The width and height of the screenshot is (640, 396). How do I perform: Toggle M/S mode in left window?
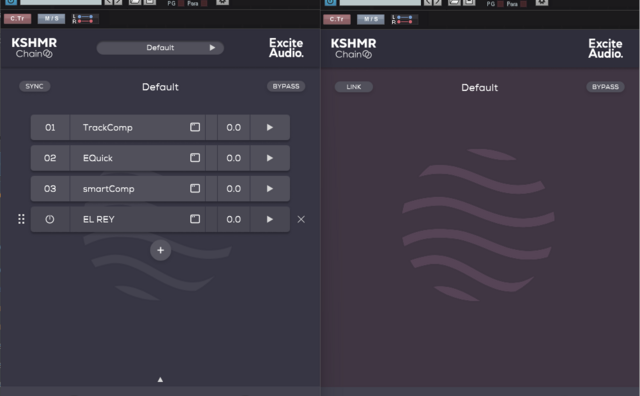click(51, 19)
